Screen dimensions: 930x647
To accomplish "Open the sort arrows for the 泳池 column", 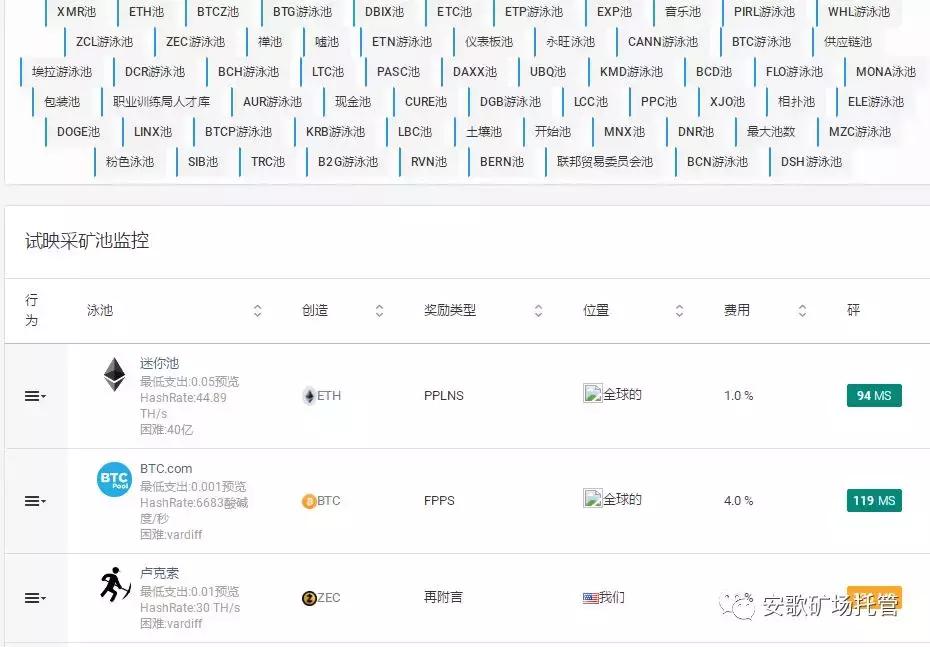I will [257, 310].
